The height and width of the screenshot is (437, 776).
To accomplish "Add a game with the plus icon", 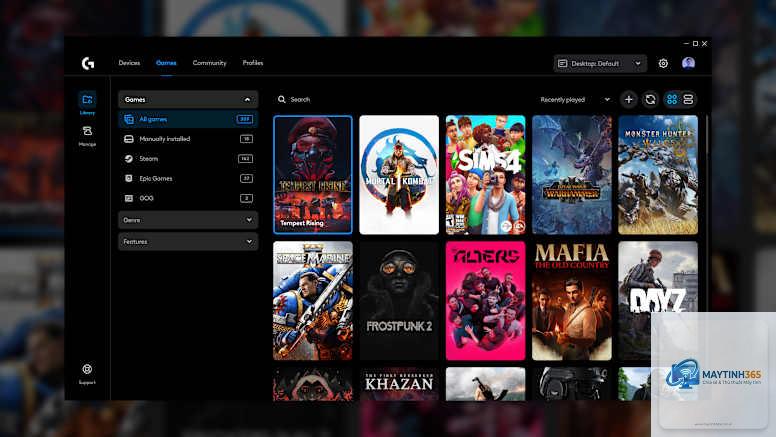I will pos(629,99).
